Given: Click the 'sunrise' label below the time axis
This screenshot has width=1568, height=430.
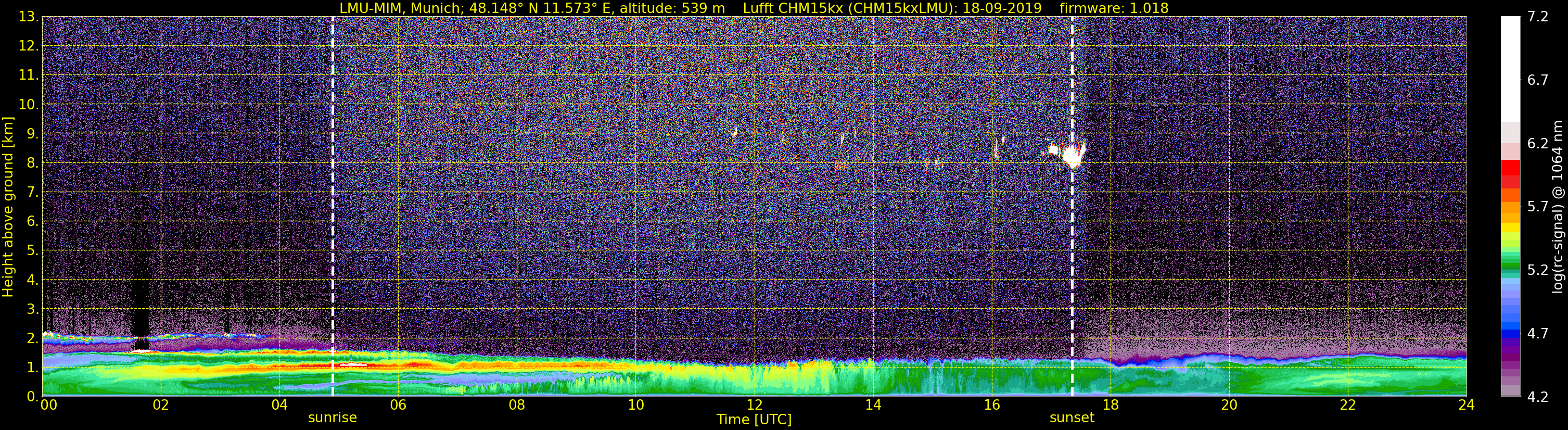Looking at the screenshot, I should (x=333, y=417).
